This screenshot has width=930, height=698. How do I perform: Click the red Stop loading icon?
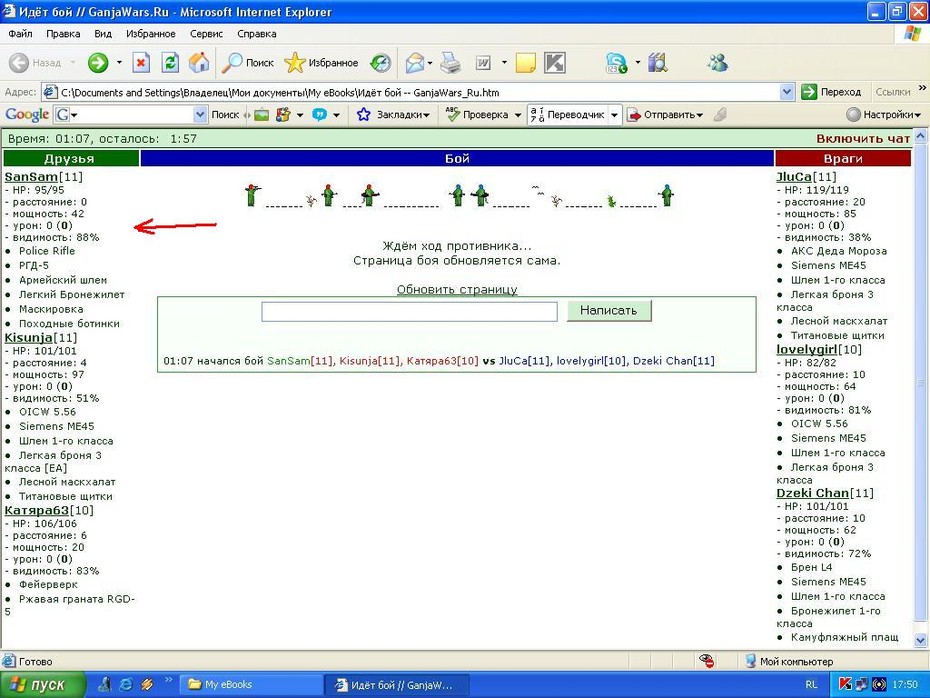[x=141, y=62]
